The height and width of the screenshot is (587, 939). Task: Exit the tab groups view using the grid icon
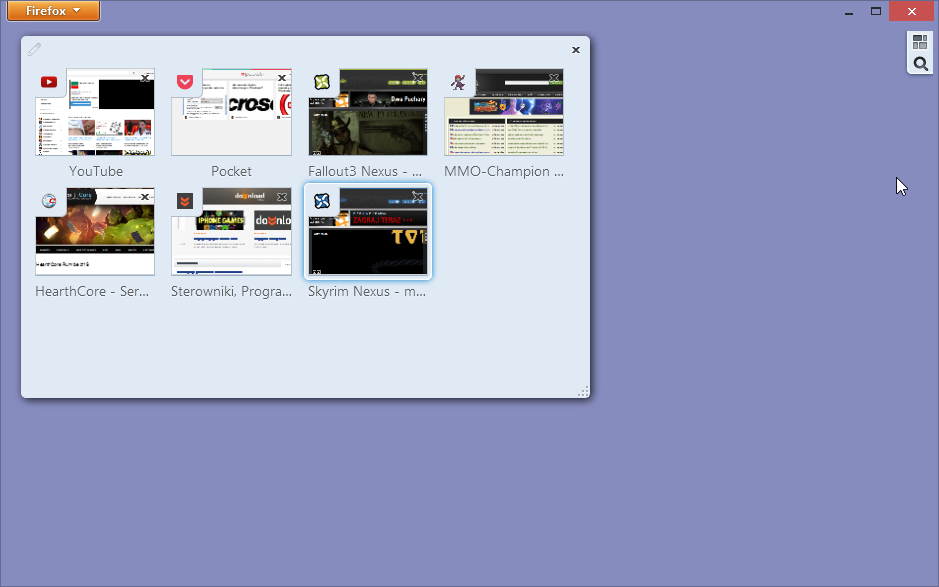click(920, 42)
